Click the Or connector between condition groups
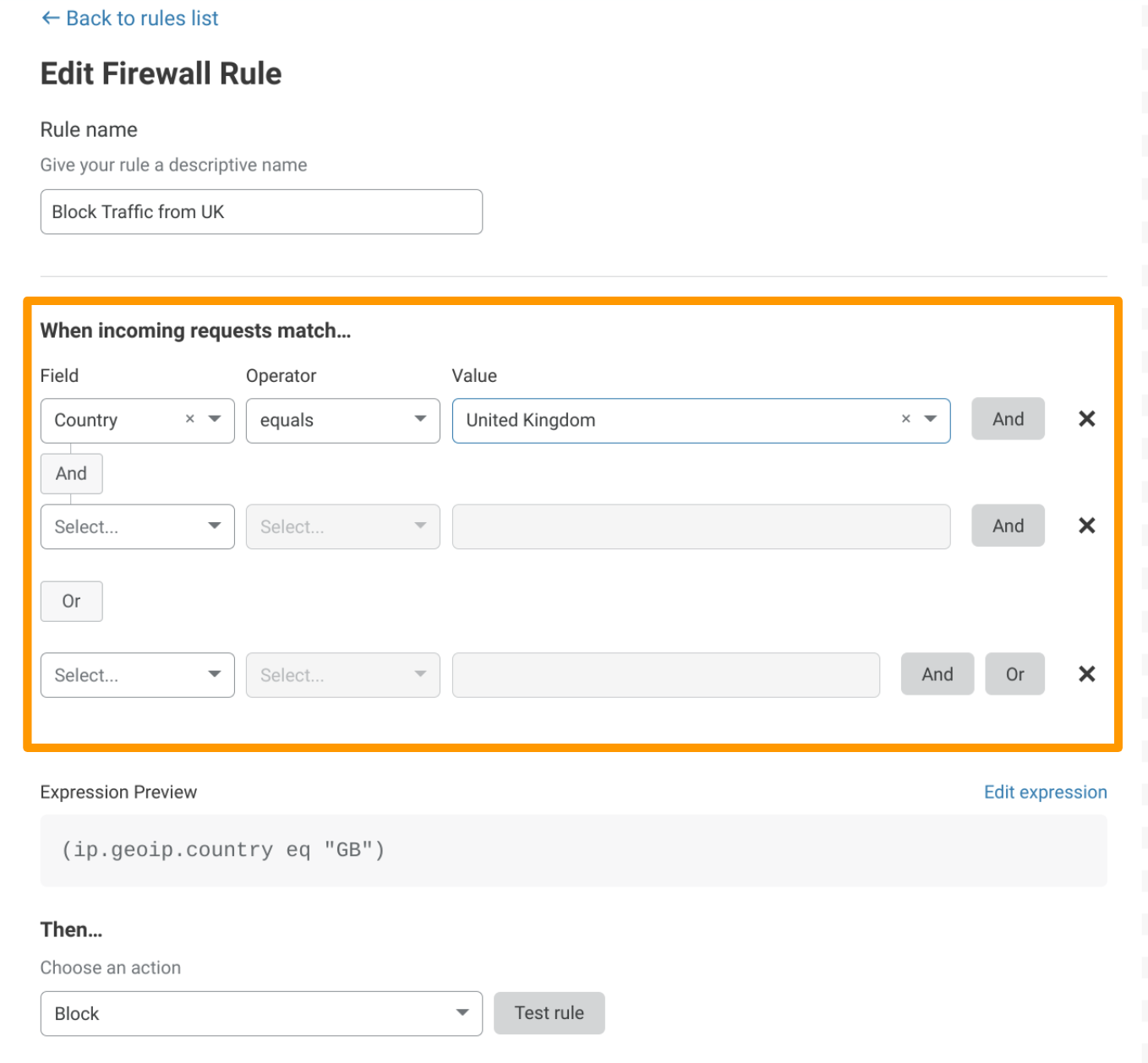Viewport: 1148px width, 1063px height. click(x=72, y=602)
